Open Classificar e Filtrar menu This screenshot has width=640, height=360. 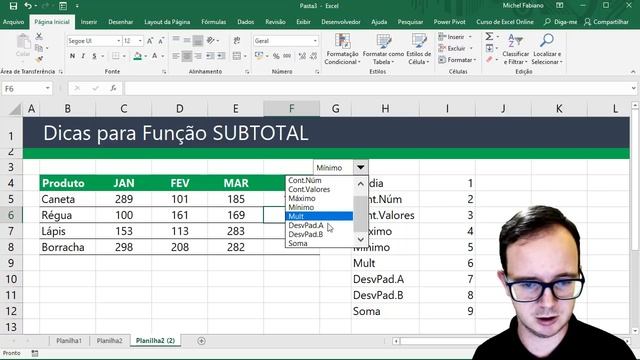tap(516, 49)
